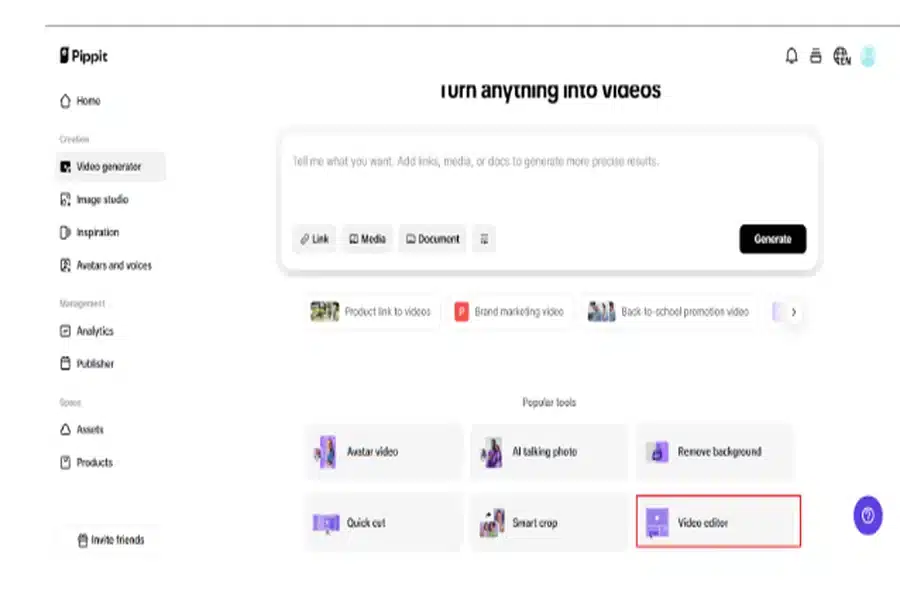Open Publisher page

click(x=87, y=364)
